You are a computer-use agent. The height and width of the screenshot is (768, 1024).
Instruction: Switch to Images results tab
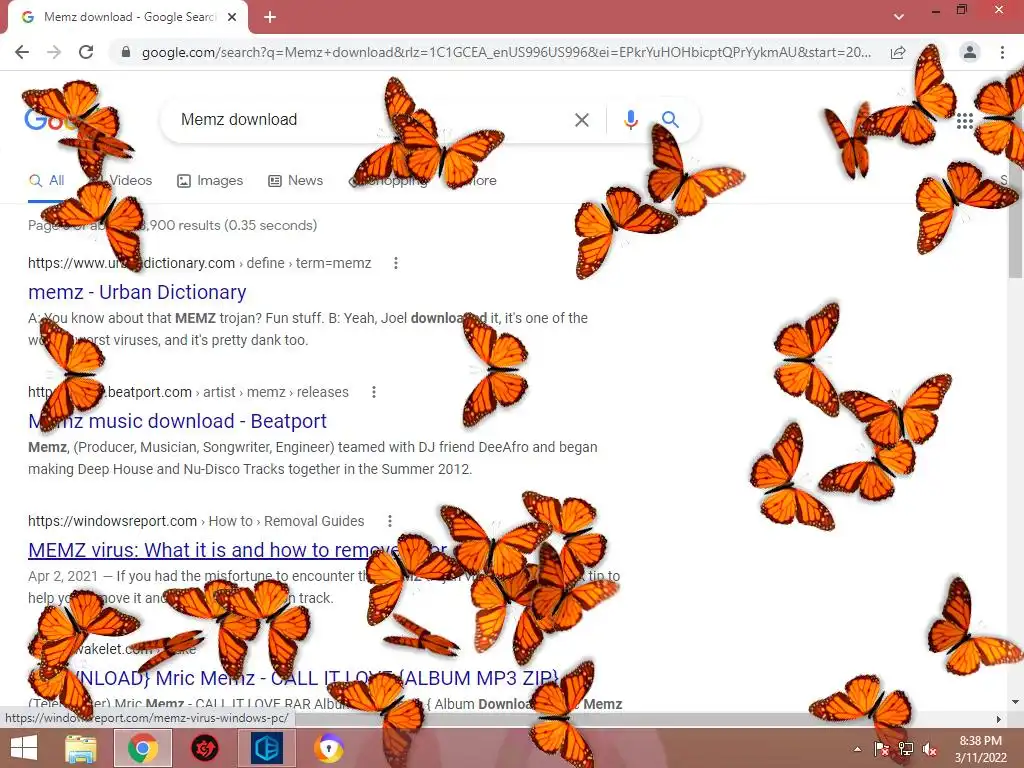pyautogui.click(x=210, y=181)
